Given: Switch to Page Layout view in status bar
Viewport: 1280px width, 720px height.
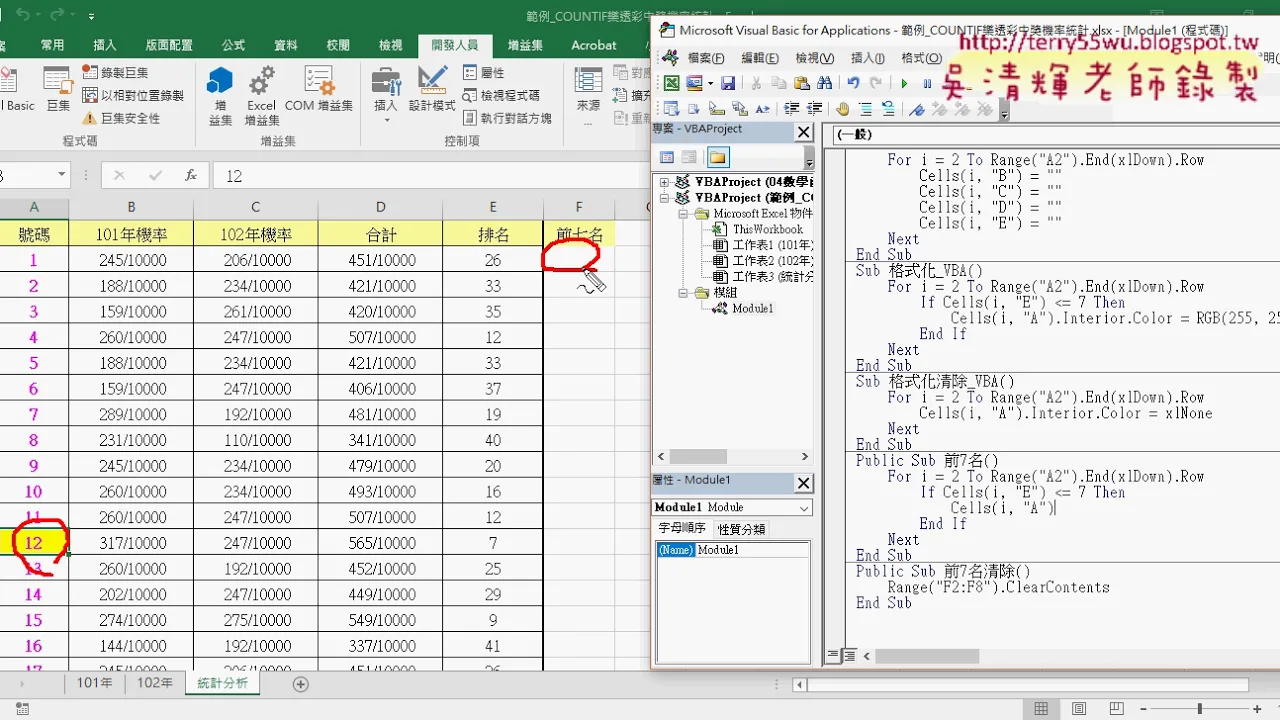Looking at the screenshot, I should pyautogui.click(x=1079, y=709).
